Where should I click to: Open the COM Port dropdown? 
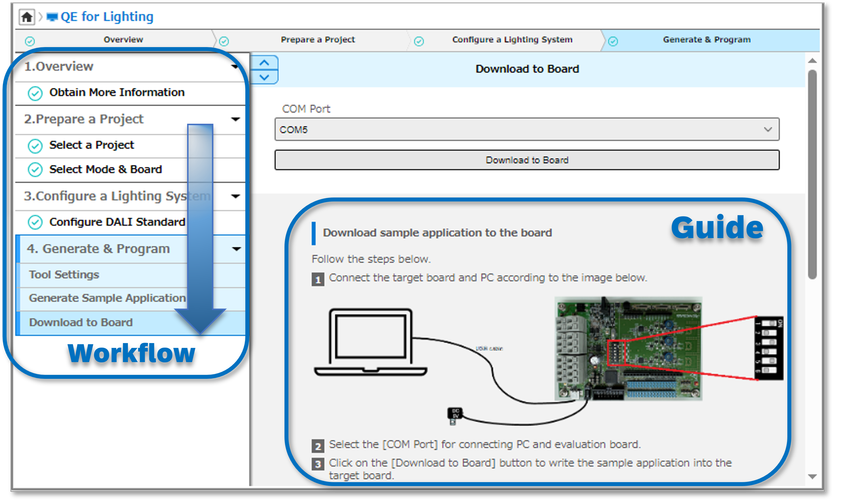526,129
